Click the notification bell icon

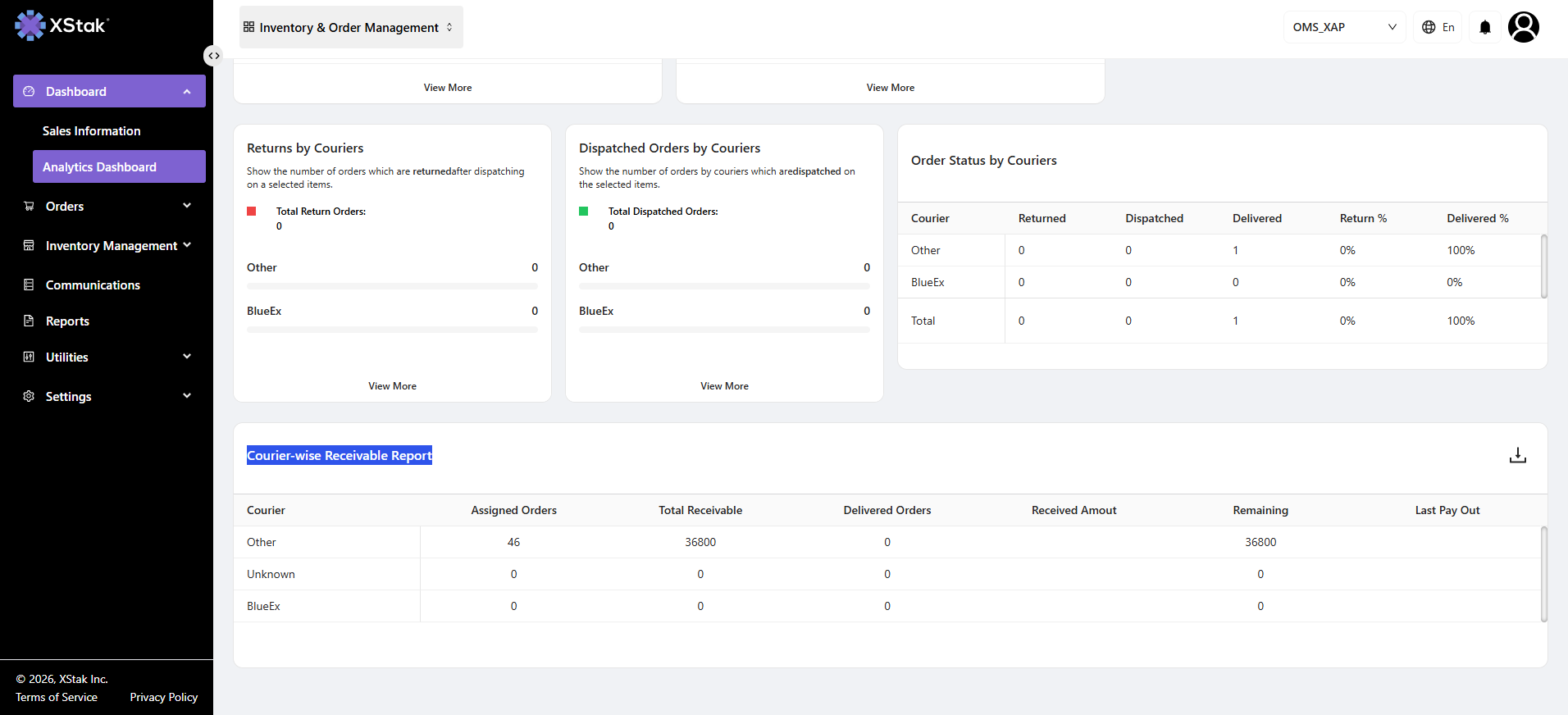[1484, 27]
